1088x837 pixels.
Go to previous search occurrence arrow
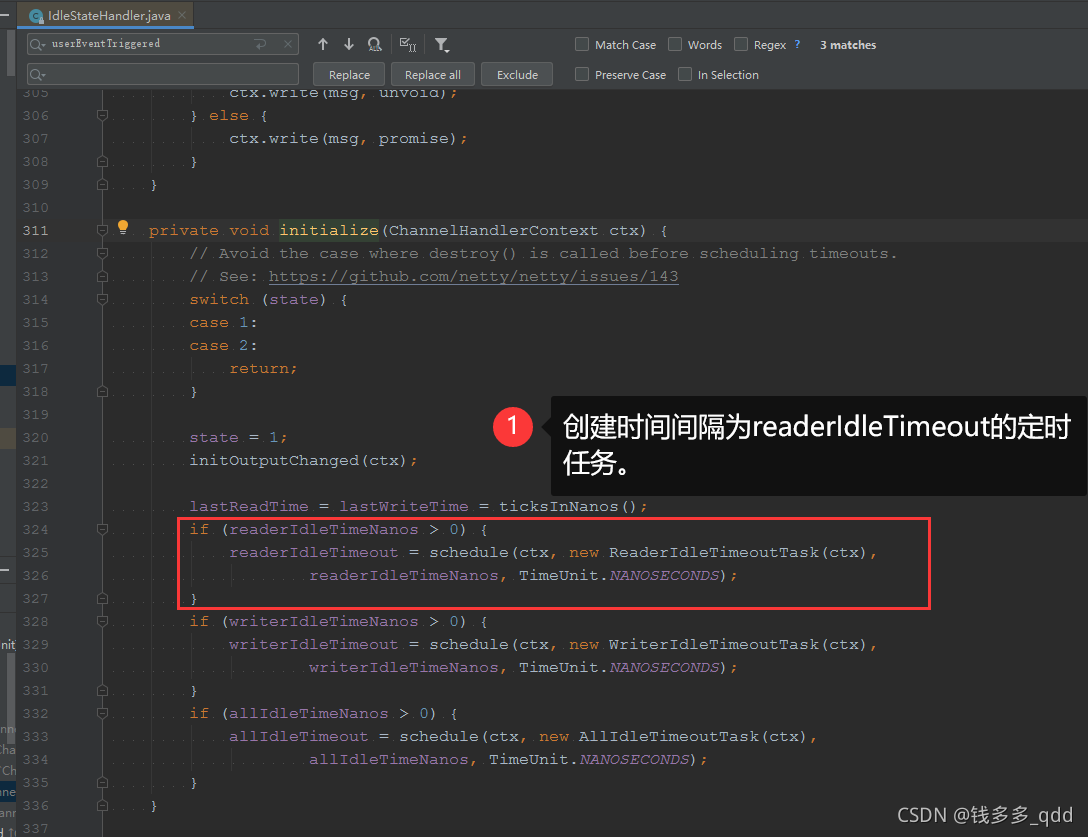pyautogui.click(x=323, y=44)
